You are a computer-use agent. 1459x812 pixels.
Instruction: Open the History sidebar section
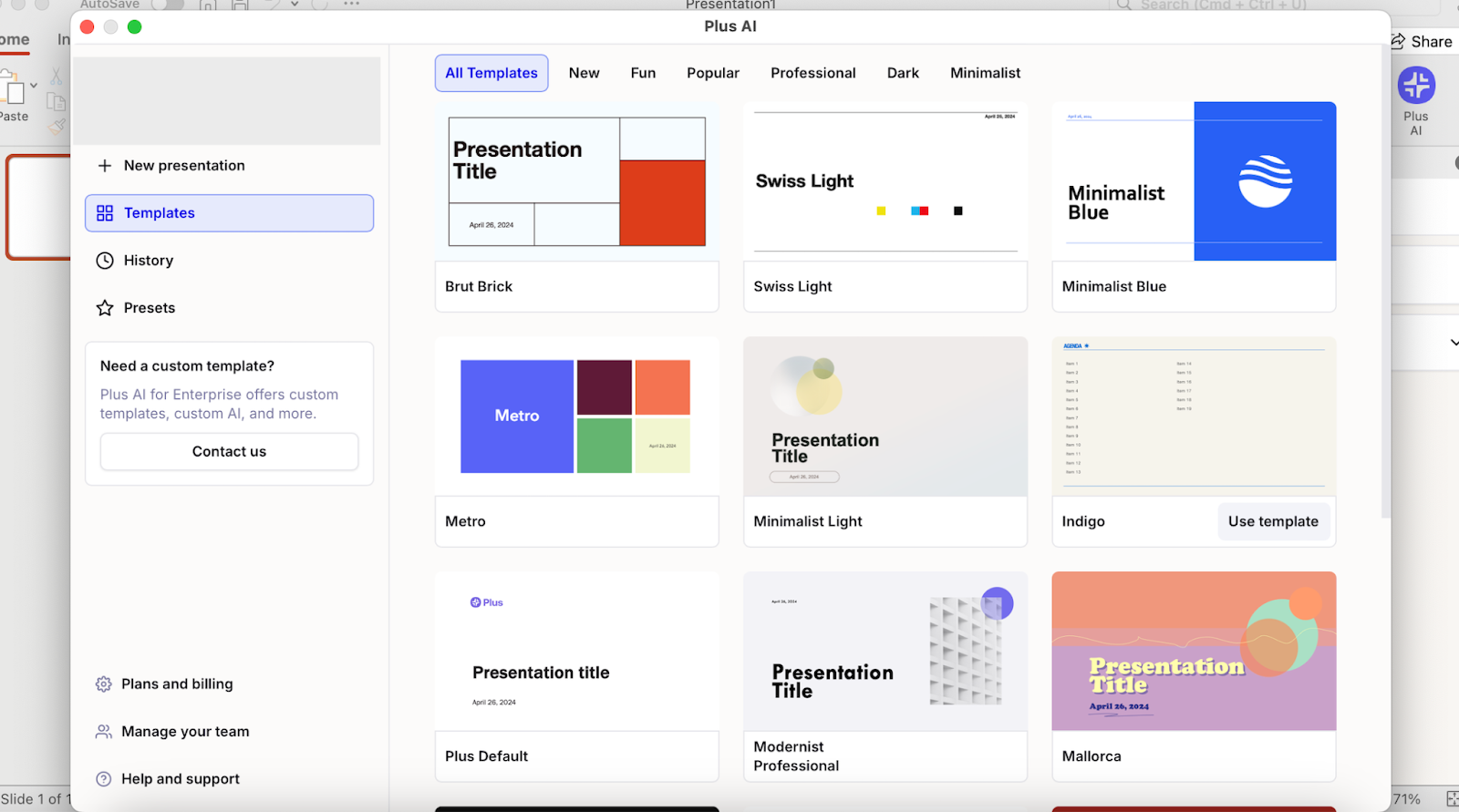pyautogui.click(x=230, y=261)
